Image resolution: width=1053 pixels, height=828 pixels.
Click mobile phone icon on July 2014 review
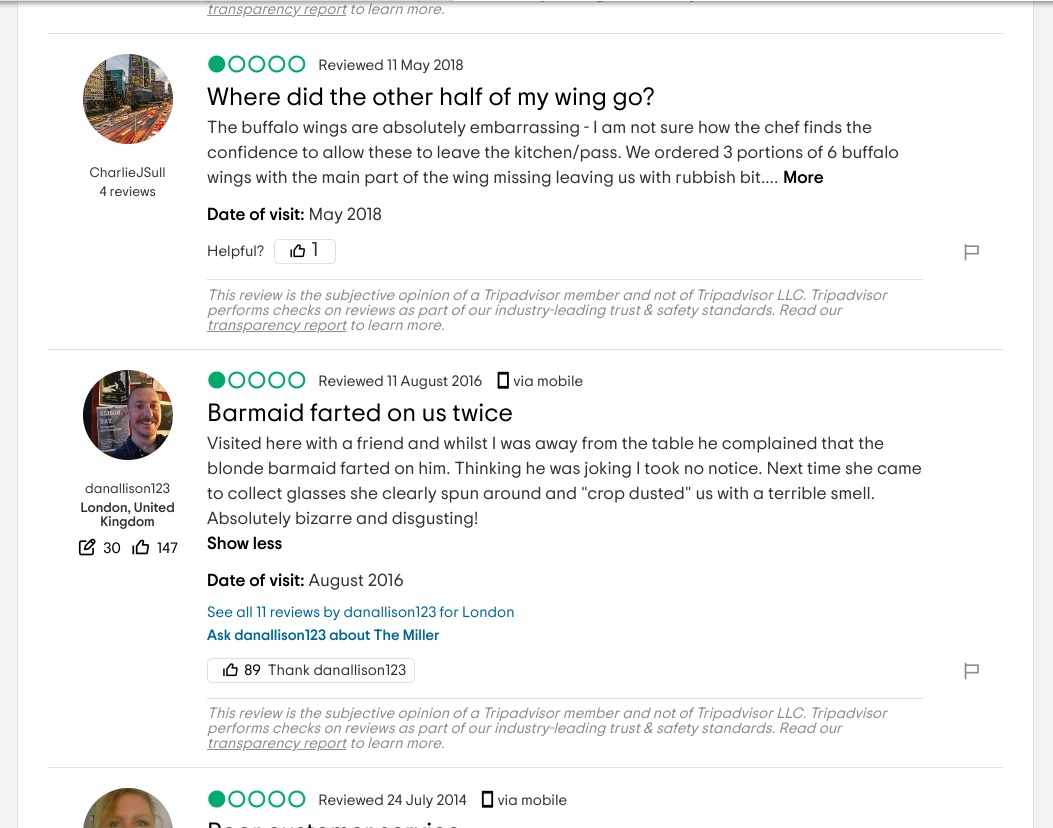coord(487,800)
